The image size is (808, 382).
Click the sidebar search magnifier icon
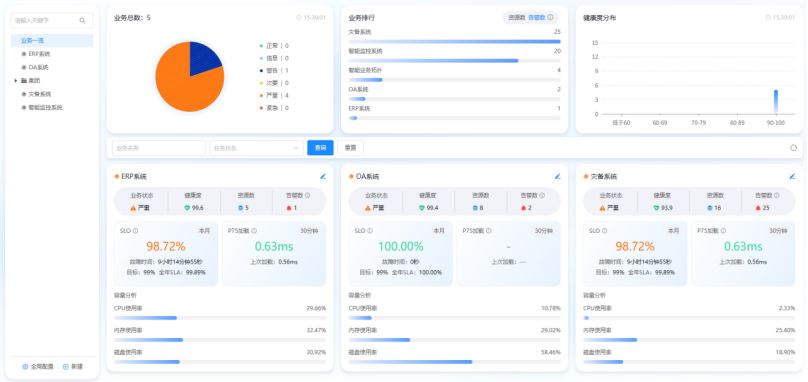click(82, 21)
